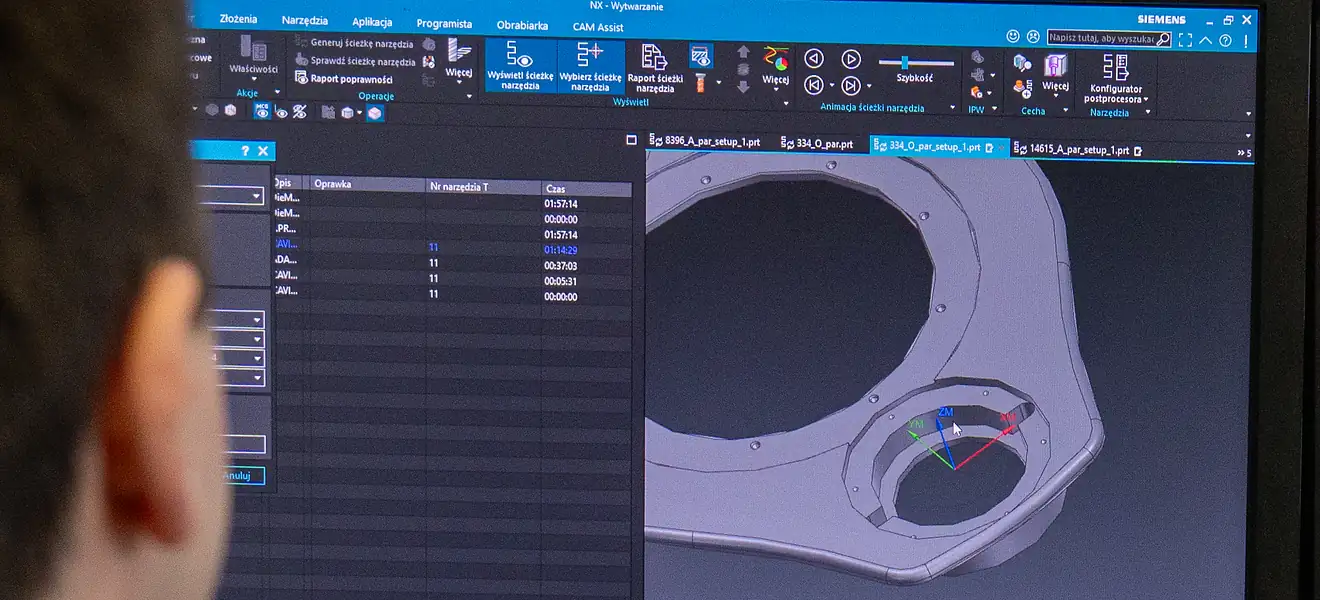Open Raport ścieżki narzędzia
Viewport: 1320px width, 600px height.
pos(655,68)
